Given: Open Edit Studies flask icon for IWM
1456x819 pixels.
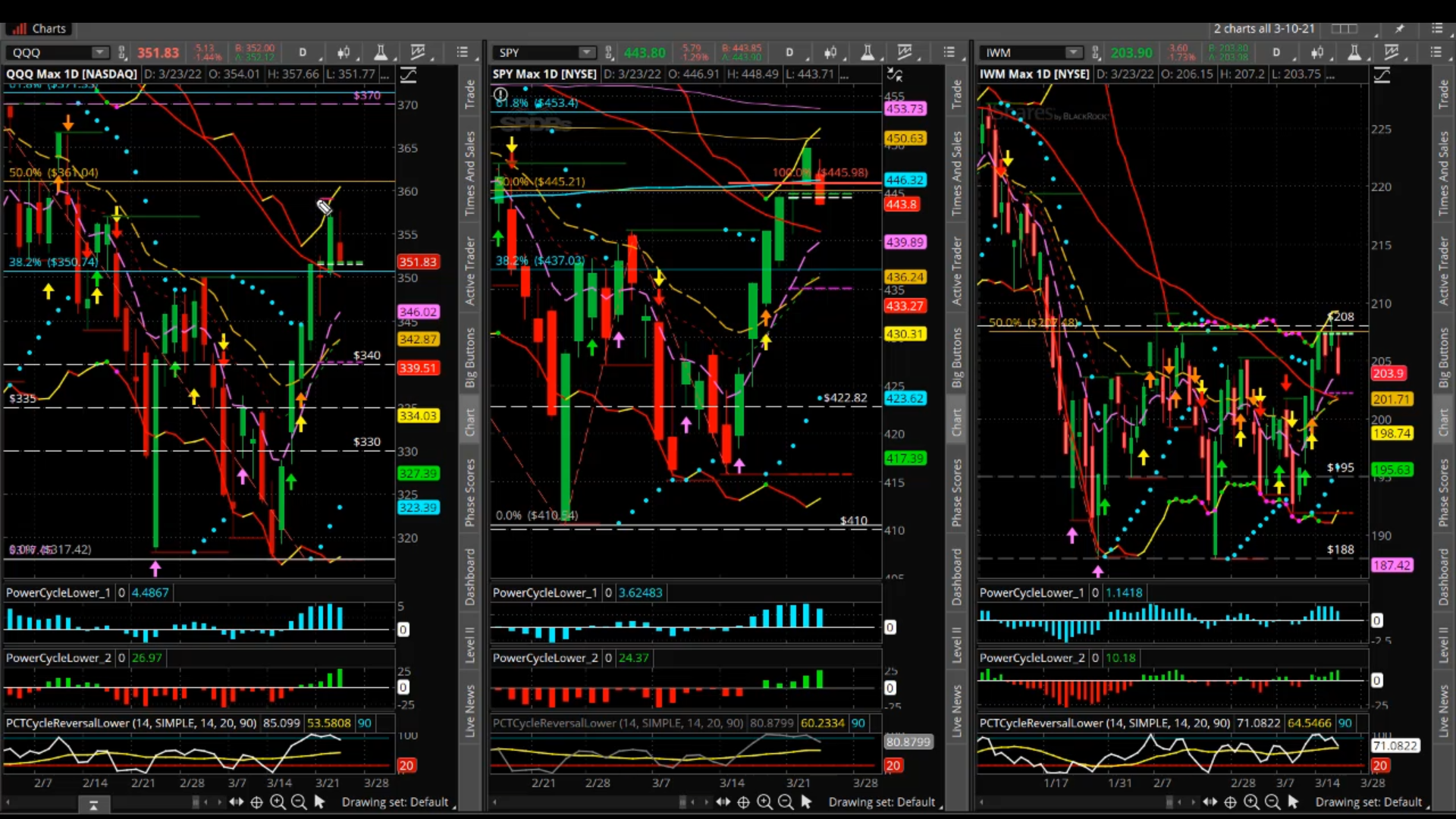Looking at the screenshot, I should tap(1354, 52).
